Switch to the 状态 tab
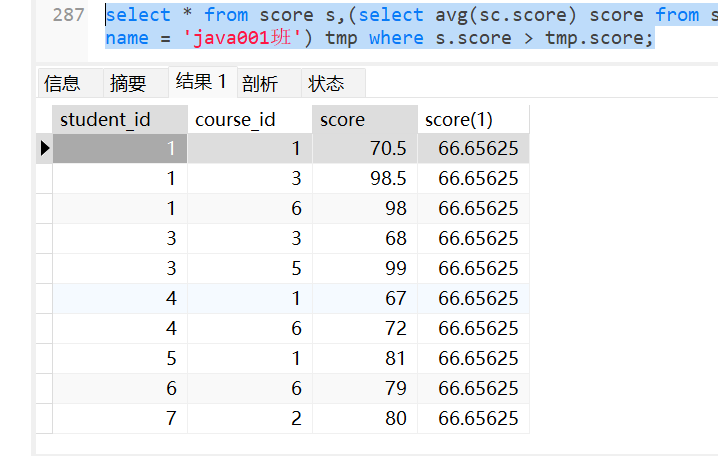Viewport: 718px width, 456px height. (x=333, y=83)
